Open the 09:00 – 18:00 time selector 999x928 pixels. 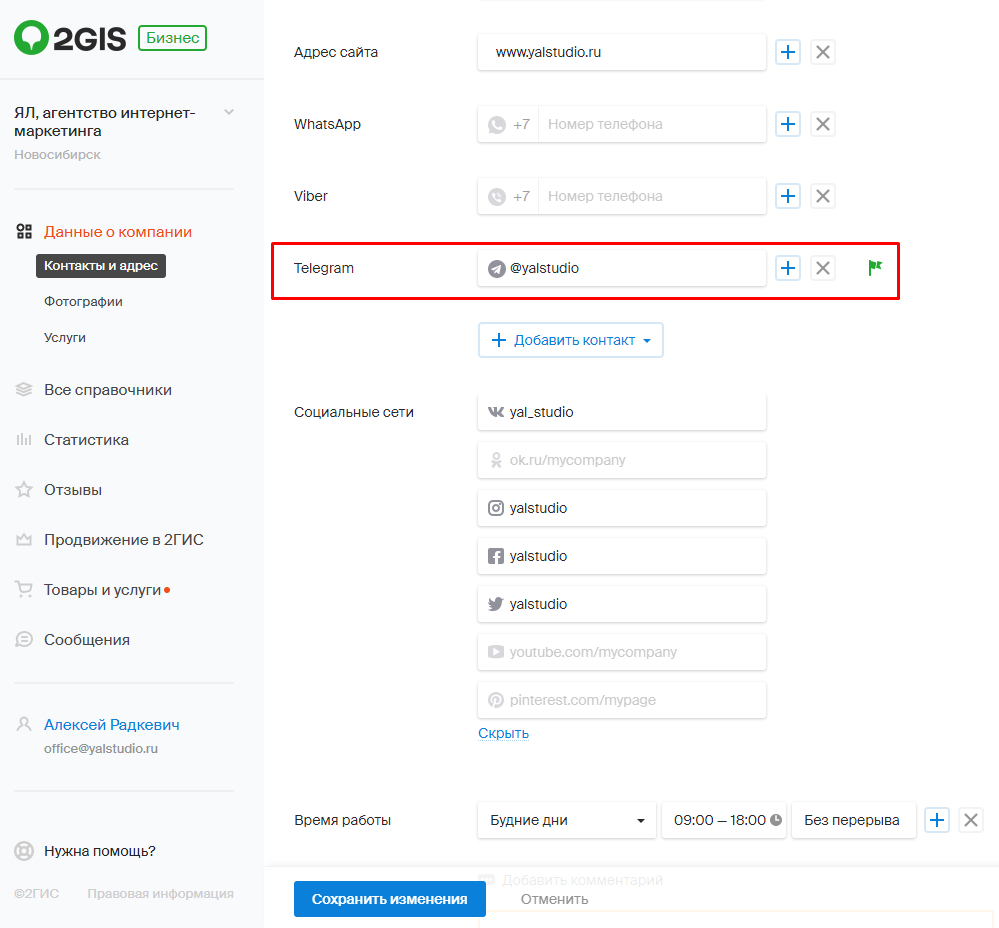point(724,820)
